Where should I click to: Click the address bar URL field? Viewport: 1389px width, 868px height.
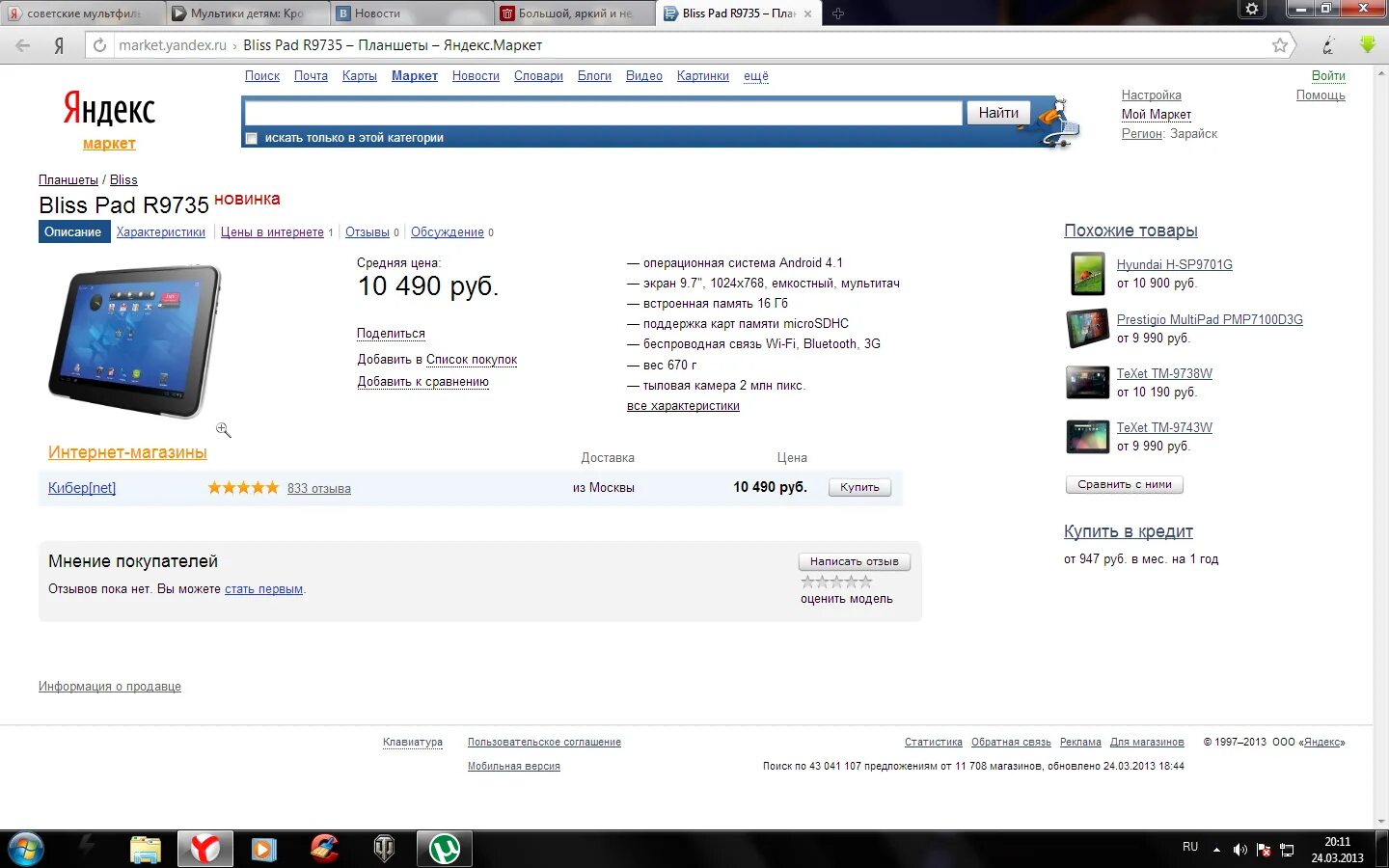tap(690, 45)
